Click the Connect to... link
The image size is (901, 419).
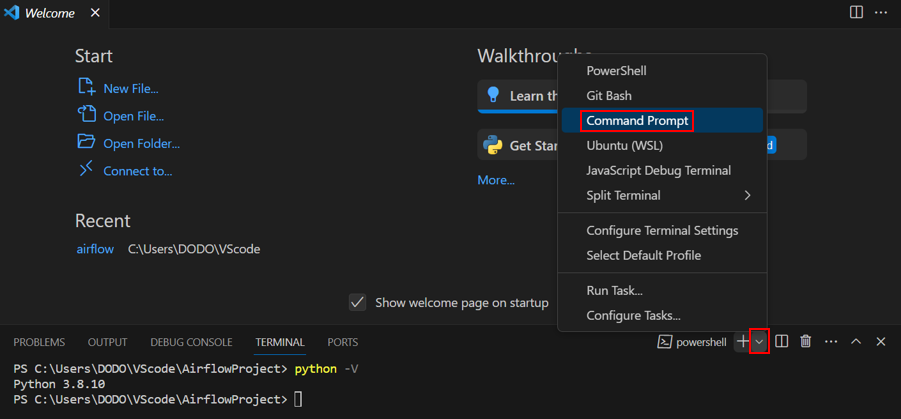(138, 171)
